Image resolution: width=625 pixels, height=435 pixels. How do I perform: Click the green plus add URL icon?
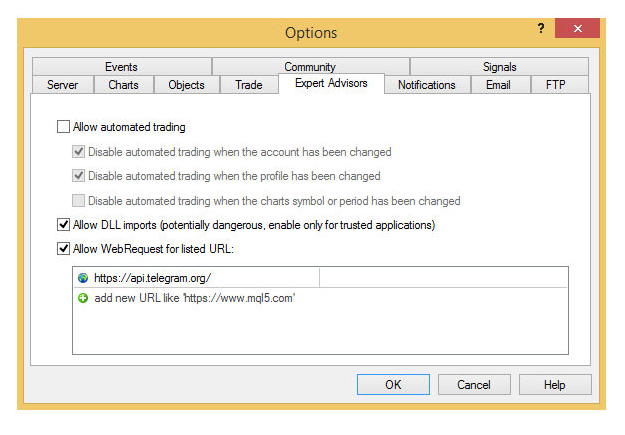[x=83, y=298]
